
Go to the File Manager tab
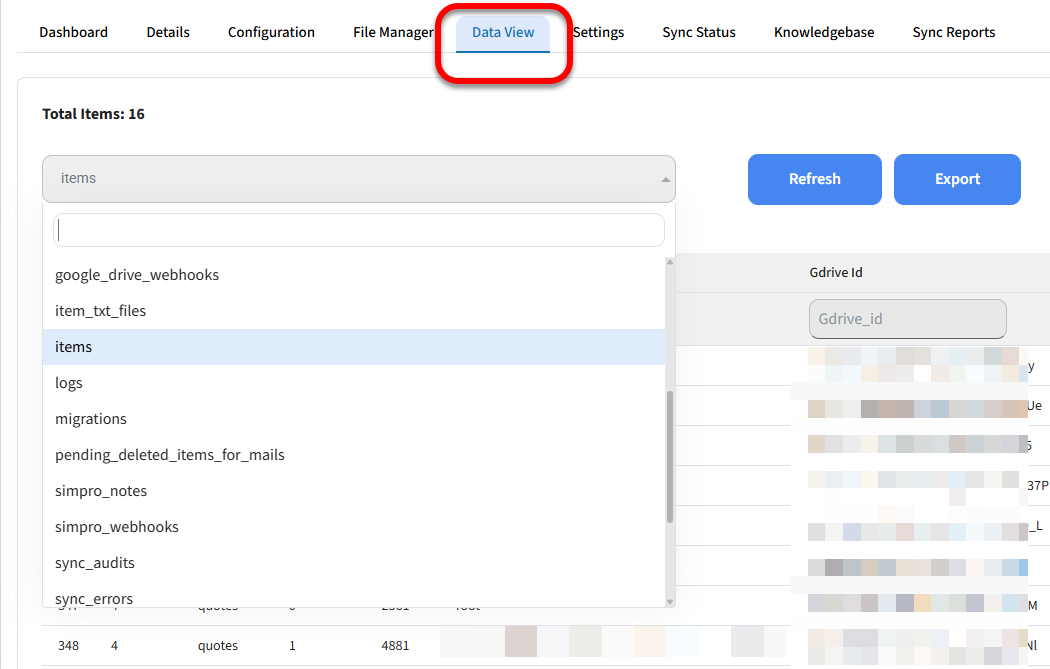click(x=393, y=32)
